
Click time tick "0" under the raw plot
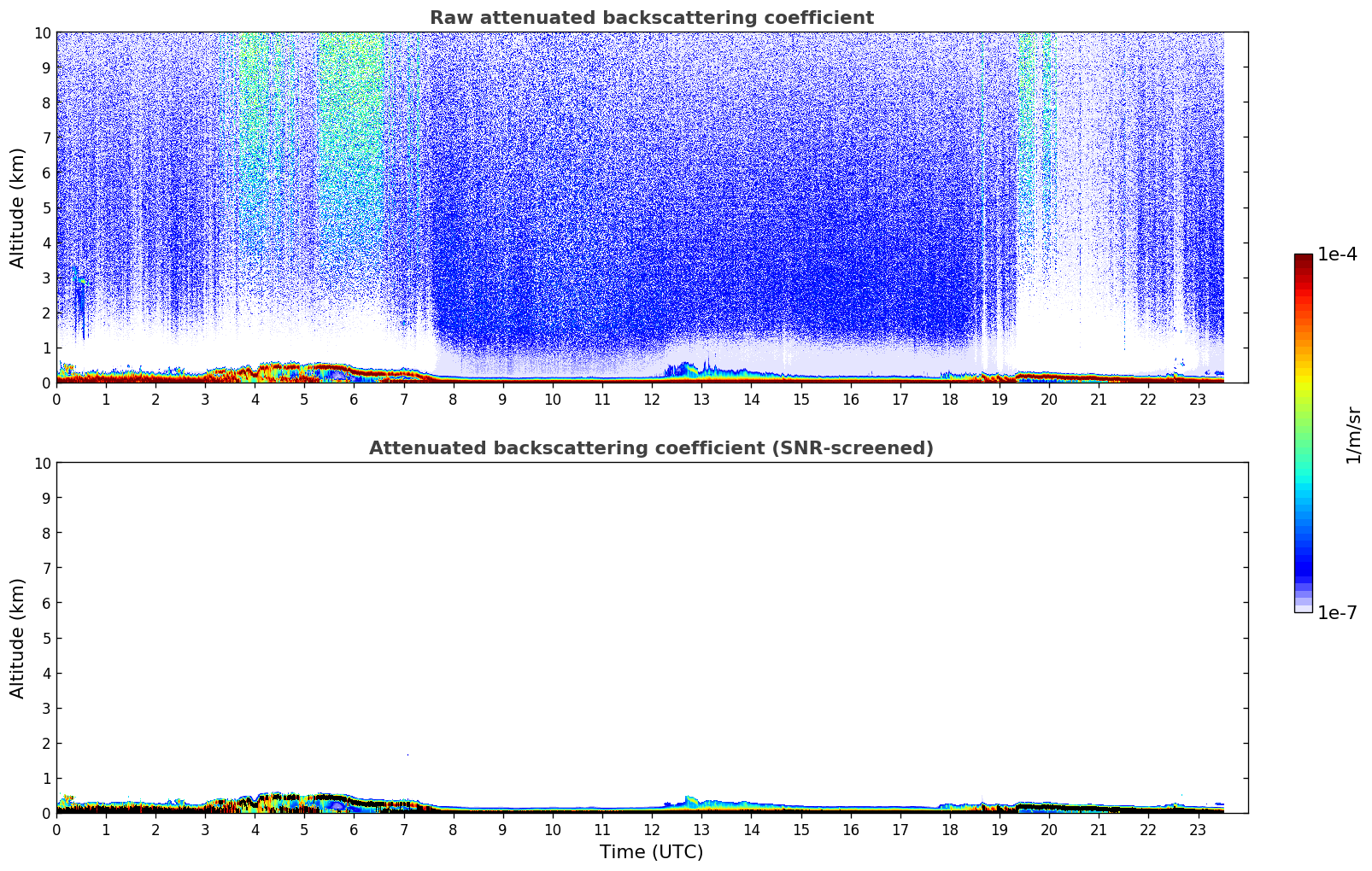pyautogui.click(x=56, y=400)
